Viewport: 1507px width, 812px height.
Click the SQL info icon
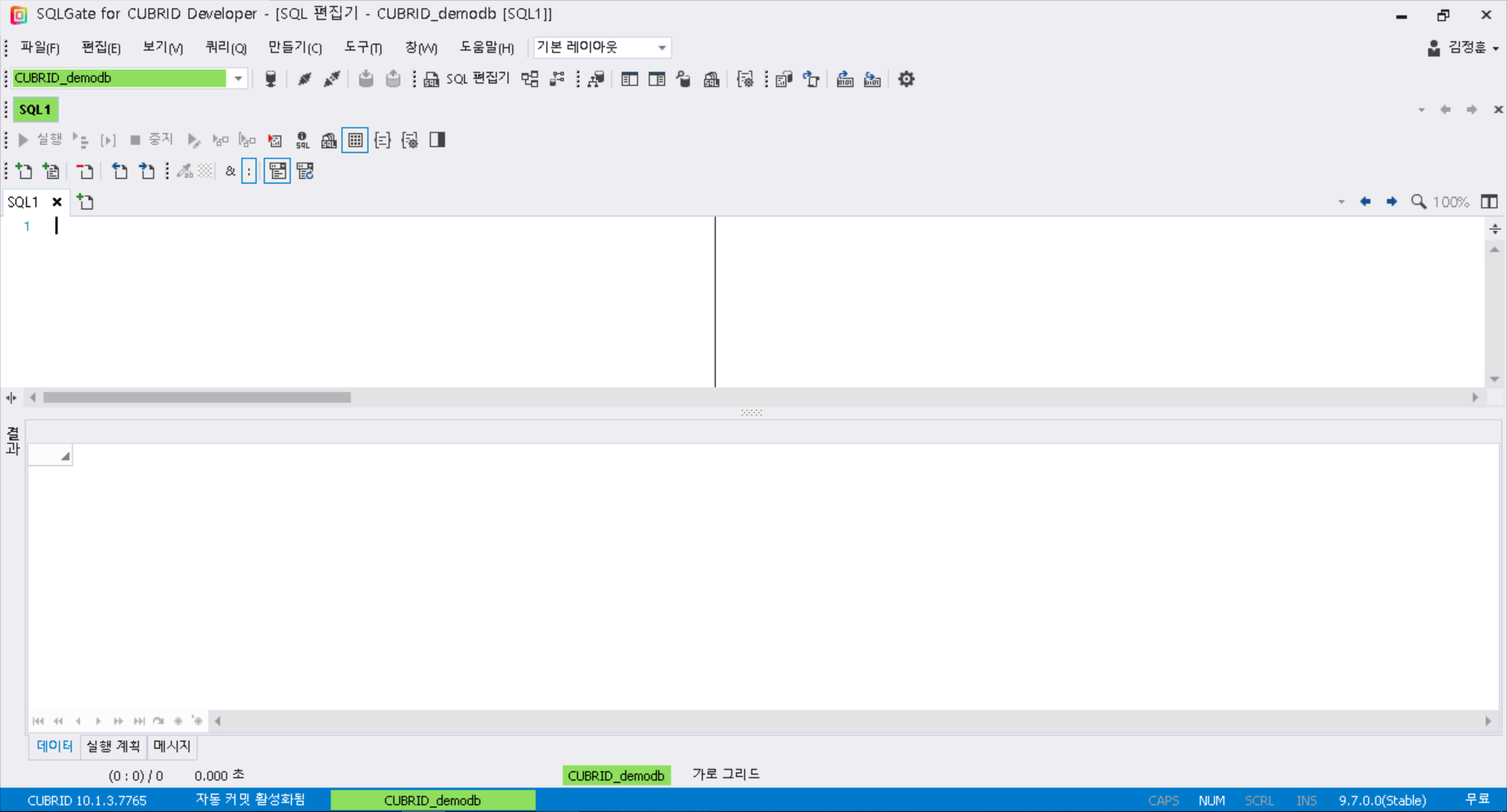pos(302,140)
